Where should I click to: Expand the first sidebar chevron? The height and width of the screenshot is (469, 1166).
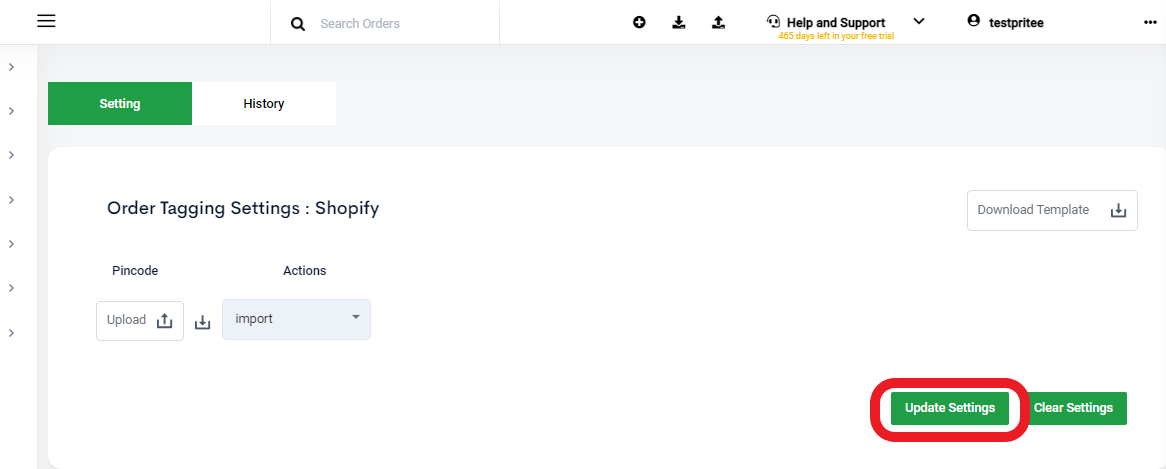tap(11, 67)
